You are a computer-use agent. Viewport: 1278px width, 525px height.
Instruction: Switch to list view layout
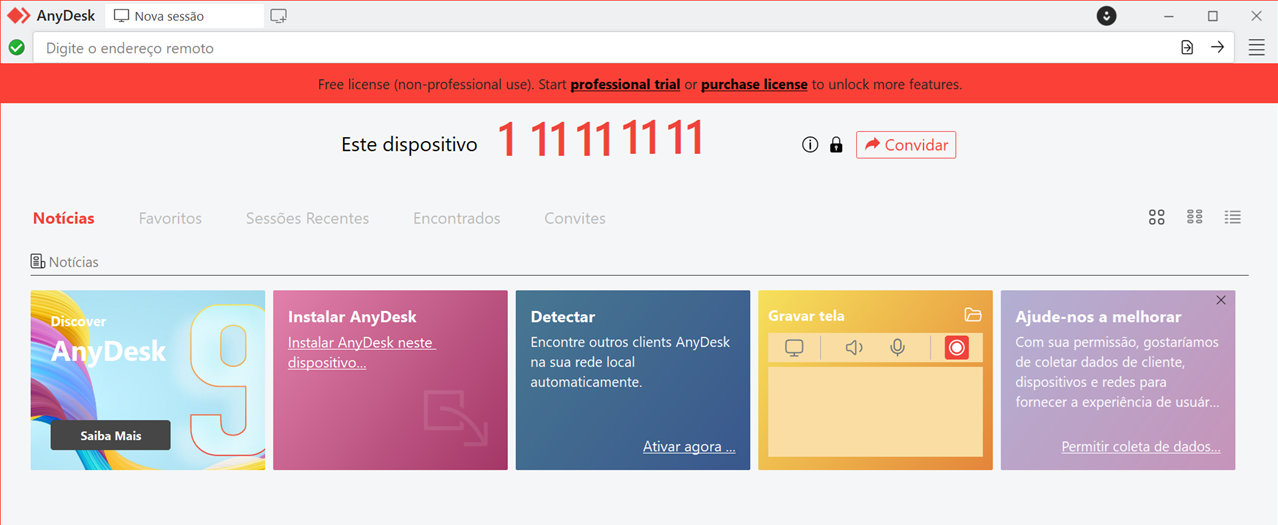(x=1232, y=218)
